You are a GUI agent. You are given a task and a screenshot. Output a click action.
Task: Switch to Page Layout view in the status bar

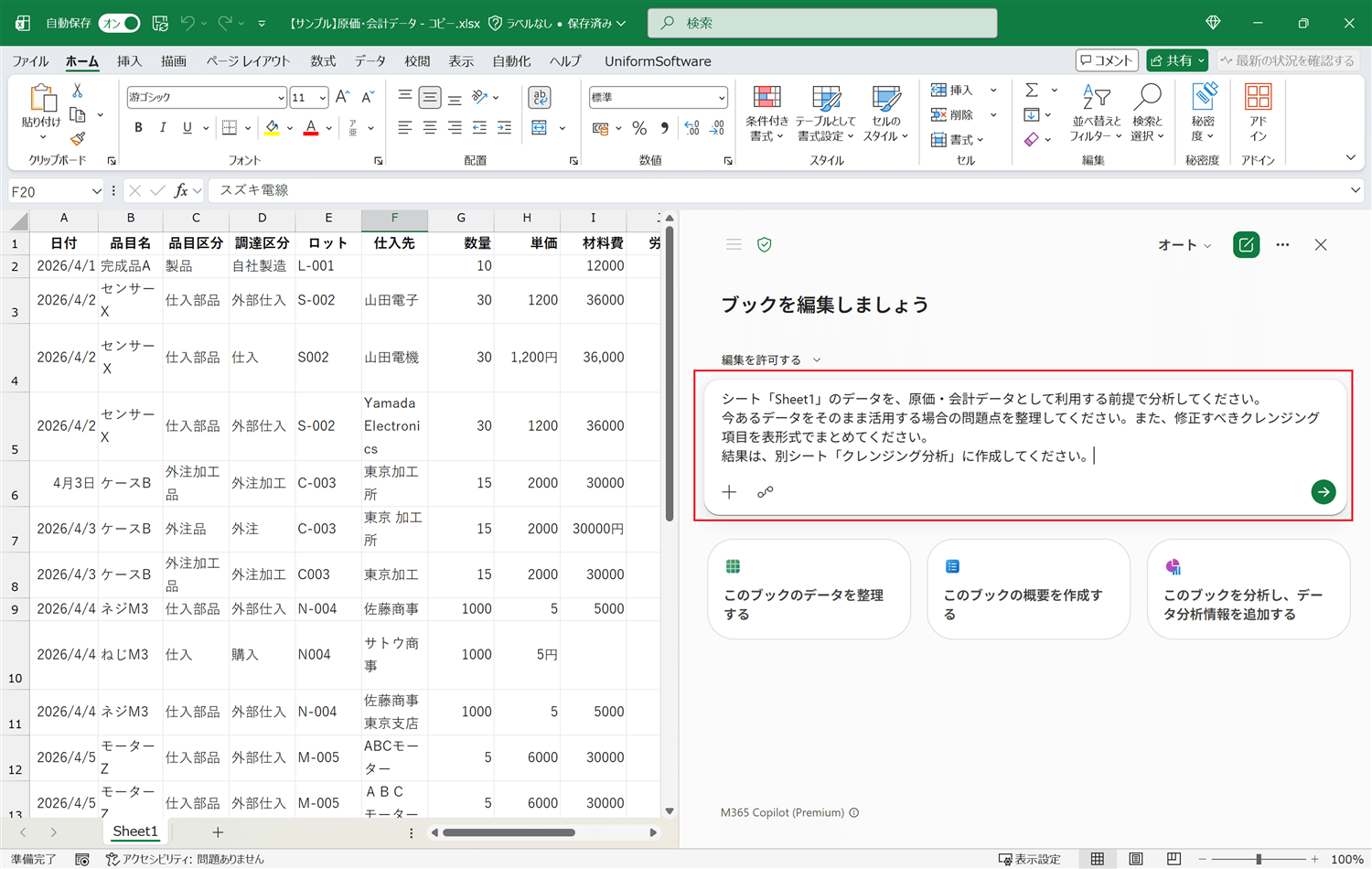tap(1135, 859)
